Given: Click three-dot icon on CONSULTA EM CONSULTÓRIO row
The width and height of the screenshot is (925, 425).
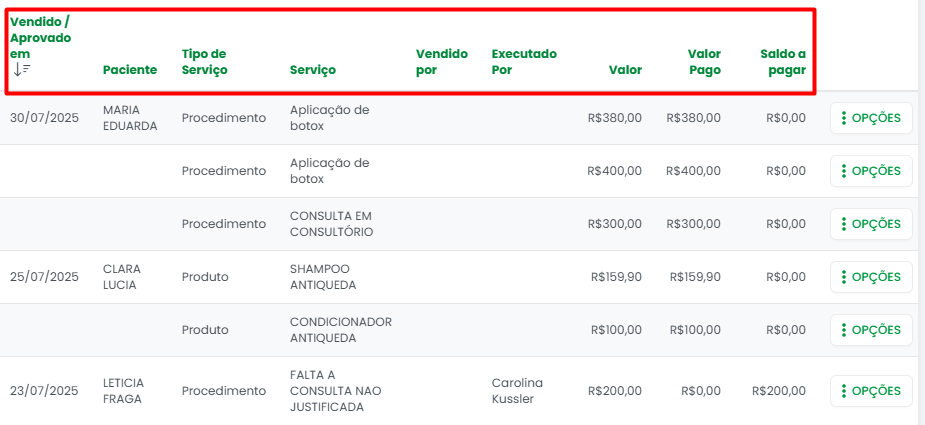Looking at the screenshot, I should [x=844, y=224].
